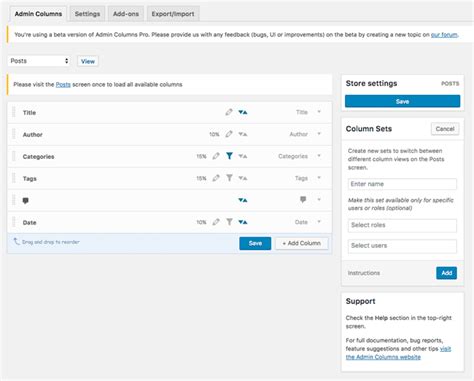Image resolution: width=474 pixels, height=381 pixels.
Task: Click the Author column name
Action: coord(32,134)
